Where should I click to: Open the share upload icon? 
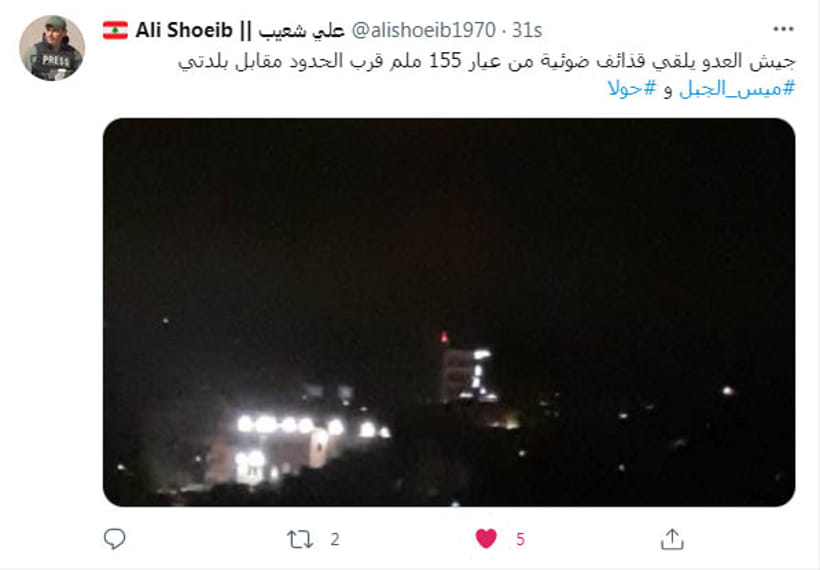(x=672, y=539)
